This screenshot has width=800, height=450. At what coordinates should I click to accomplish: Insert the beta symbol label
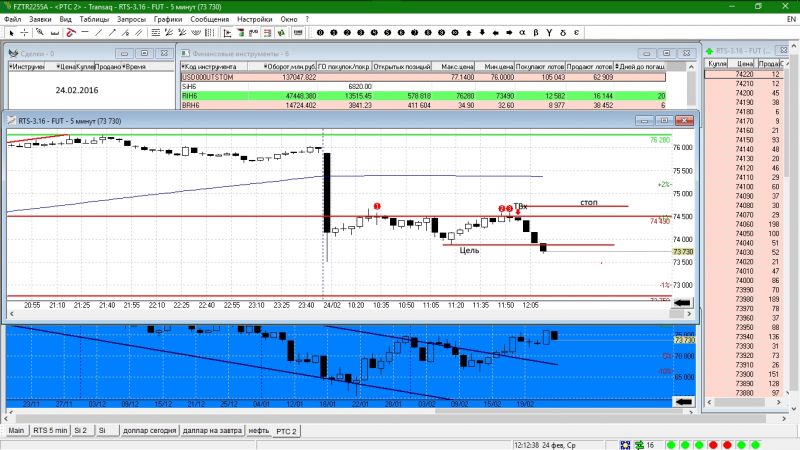[536, 33]
